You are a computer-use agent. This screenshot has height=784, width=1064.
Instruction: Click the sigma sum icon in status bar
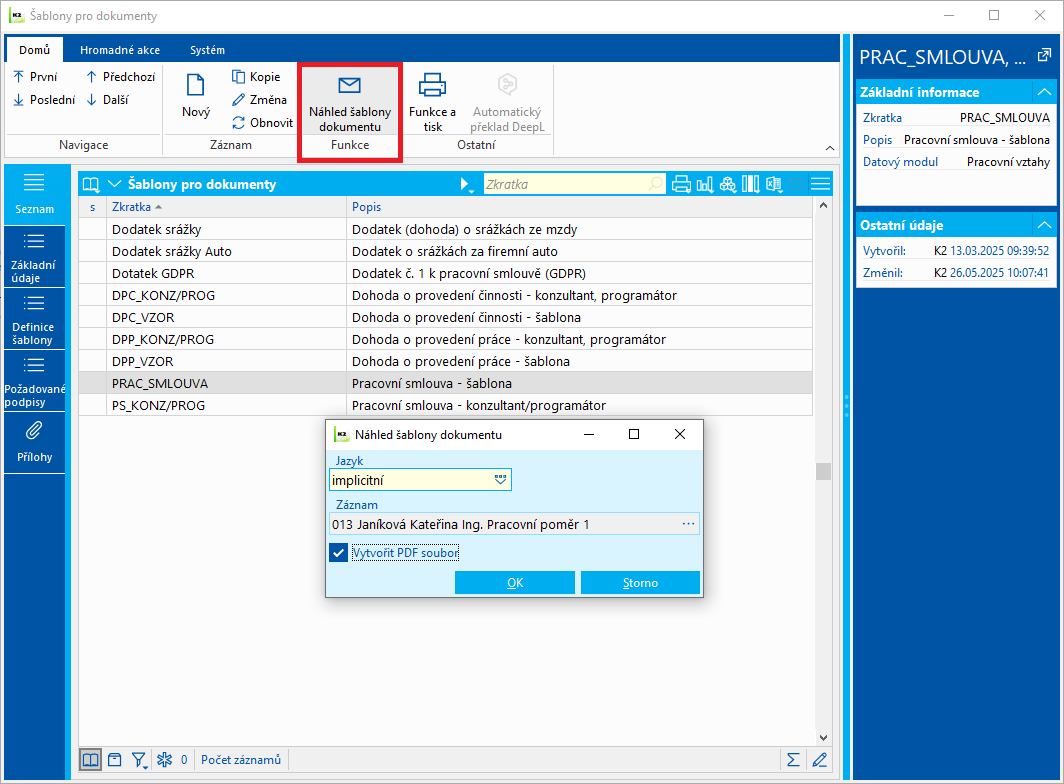click(793, 760)
